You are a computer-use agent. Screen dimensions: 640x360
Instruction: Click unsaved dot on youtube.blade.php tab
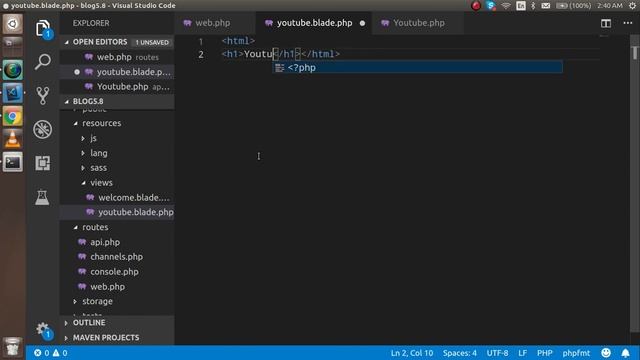(x=362, y=23)
